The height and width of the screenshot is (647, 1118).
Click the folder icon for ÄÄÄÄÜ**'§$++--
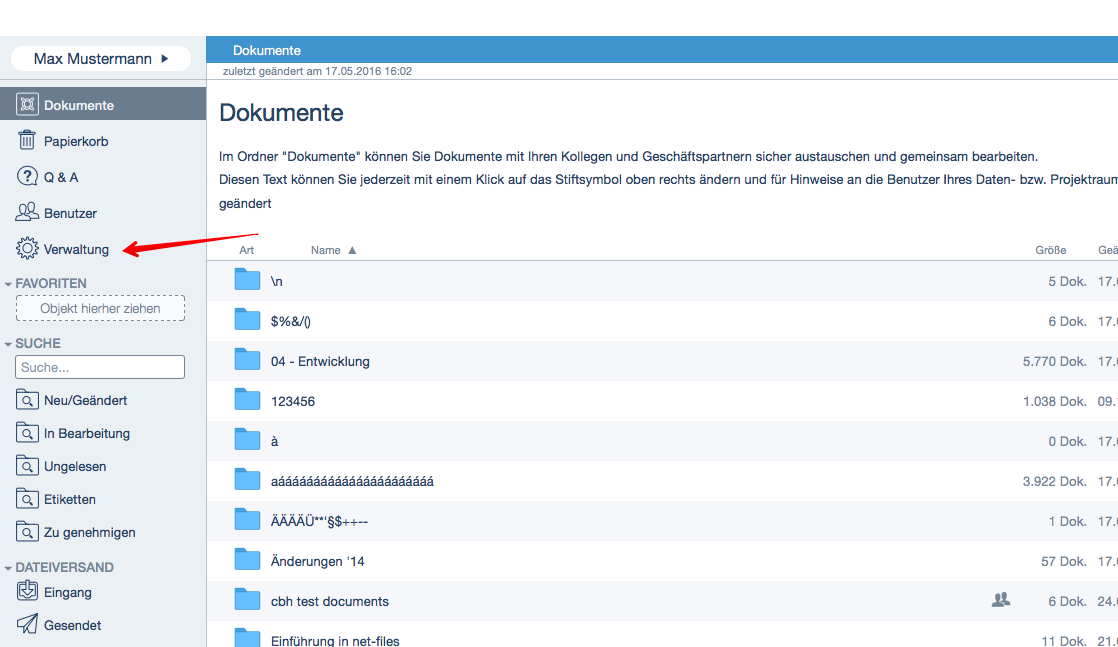tap(247, 519)
